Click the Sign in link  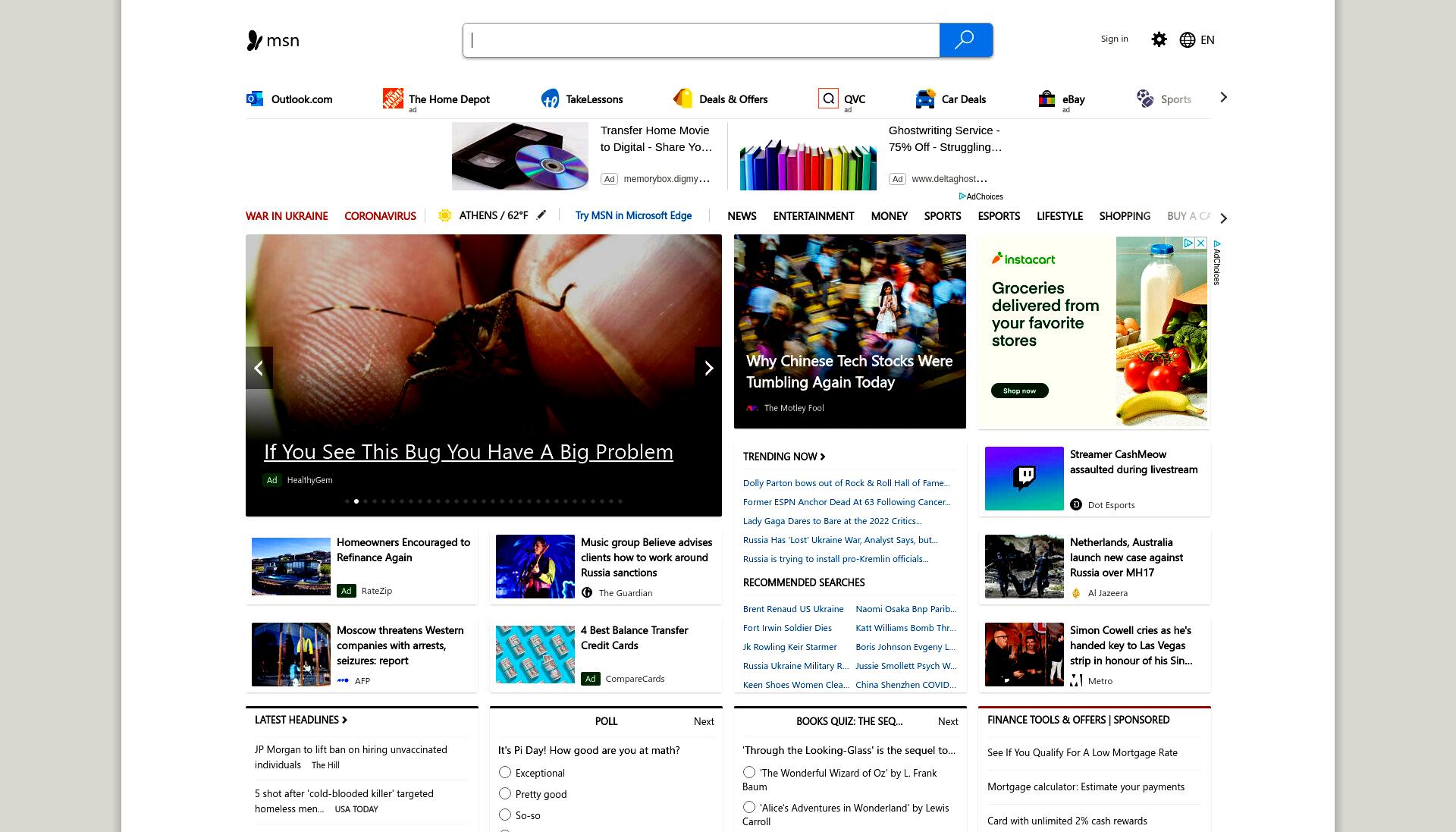(1114, 39)
